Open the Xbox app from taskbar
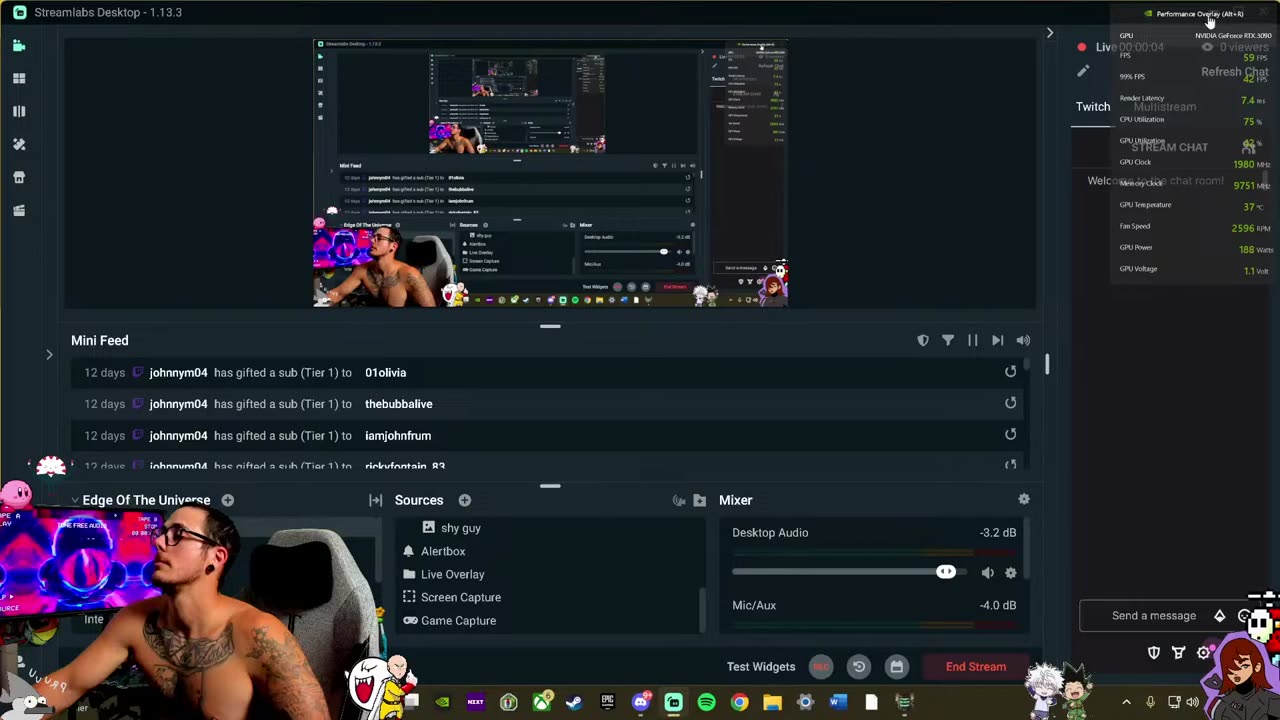Viewport: 1280px width, 720px height. tap(541, 702)
